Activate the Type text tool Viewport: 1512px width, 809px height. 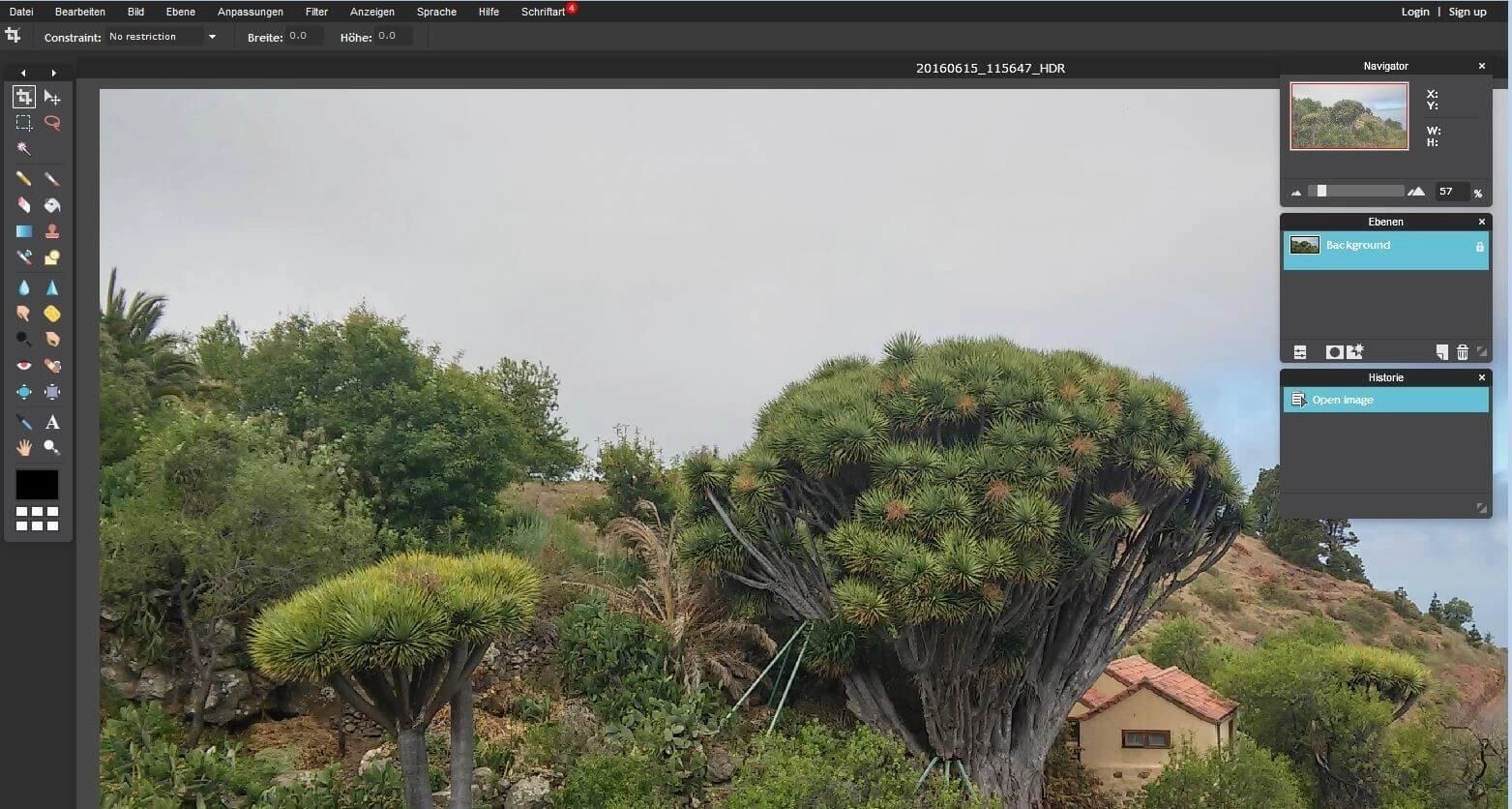click(52, 422)
